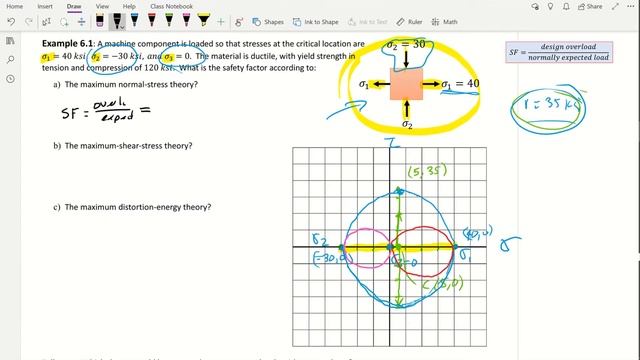Check the sync status cloud icon
The image size is (640, 360).
point(535,7)
